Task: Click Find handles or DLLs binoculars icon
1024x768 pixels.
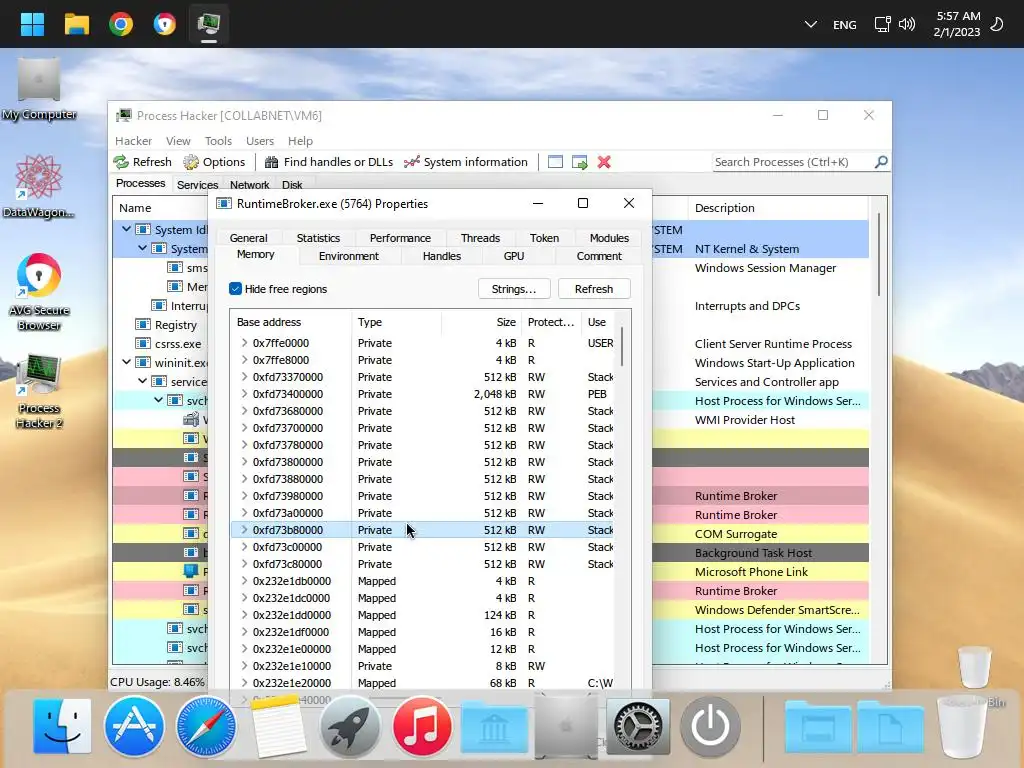Action: coord(271,162)
